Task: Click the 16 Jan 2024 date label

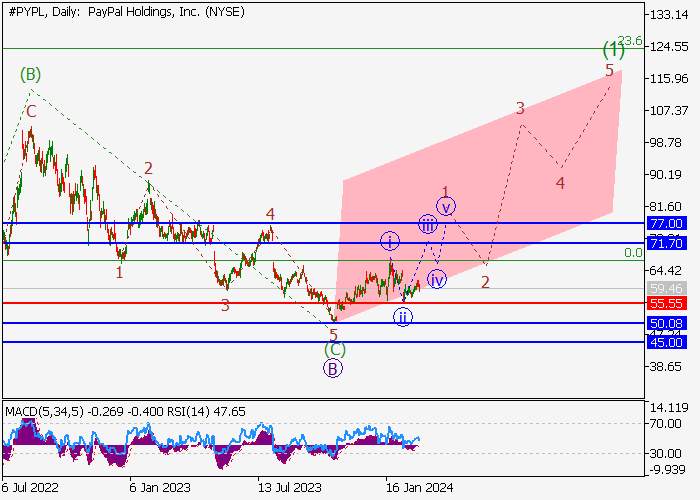Action: click(x=419, y=487)
